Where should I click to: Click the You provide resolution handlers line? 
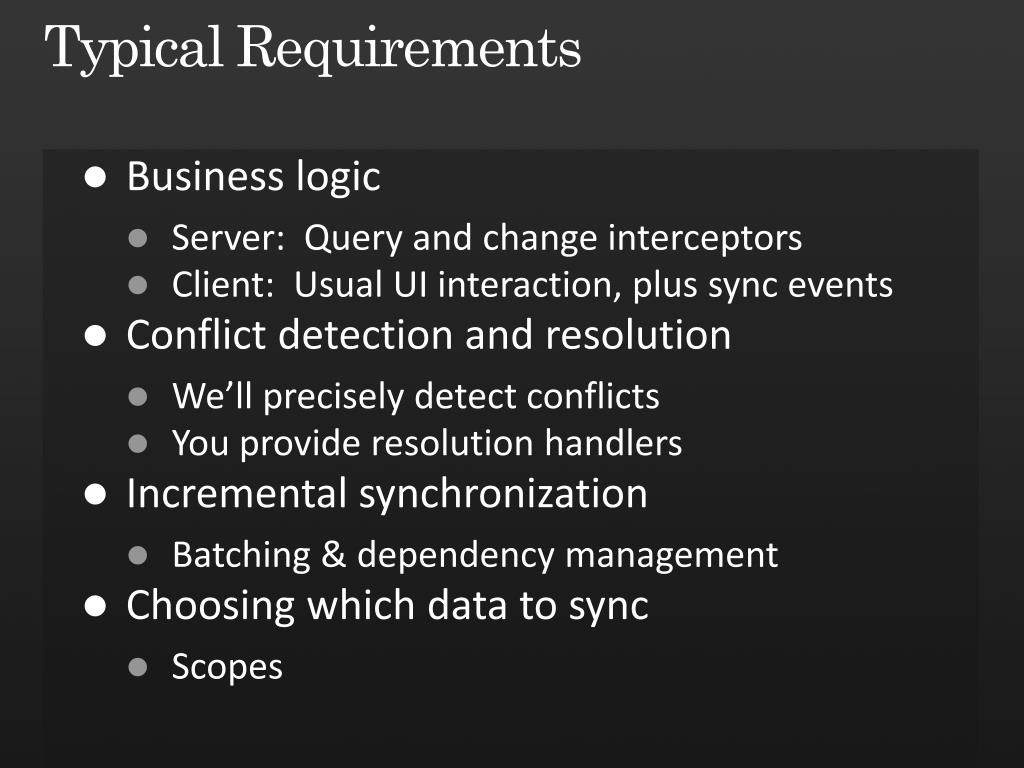pyautogui.click(x=427, y=444)
